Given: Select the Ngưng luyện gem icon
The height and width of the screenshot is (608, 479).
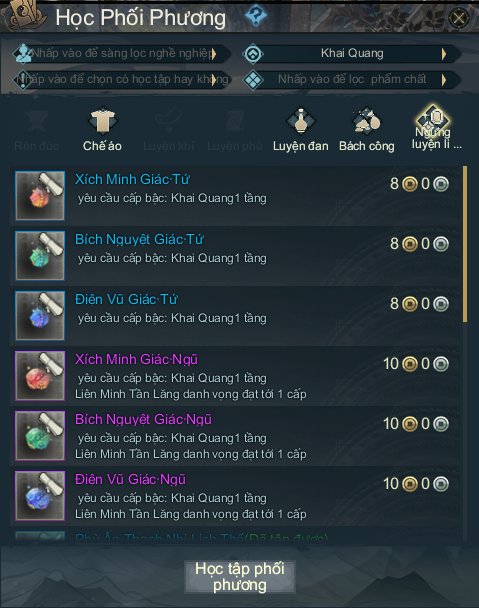Looking at the screenshot, I should coord(432,117).
